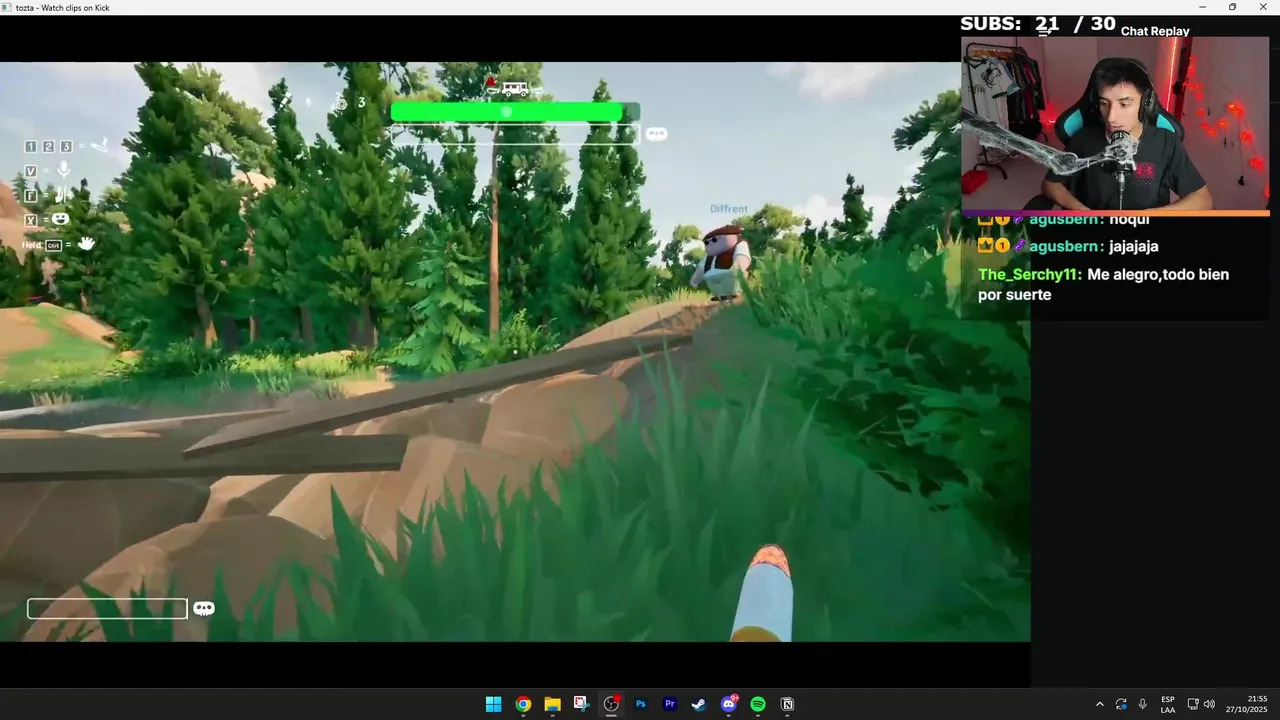This screenshot has height=720, width=1280.
Task: Open Photoshop from the taskbar
Action: coord(640,704)
